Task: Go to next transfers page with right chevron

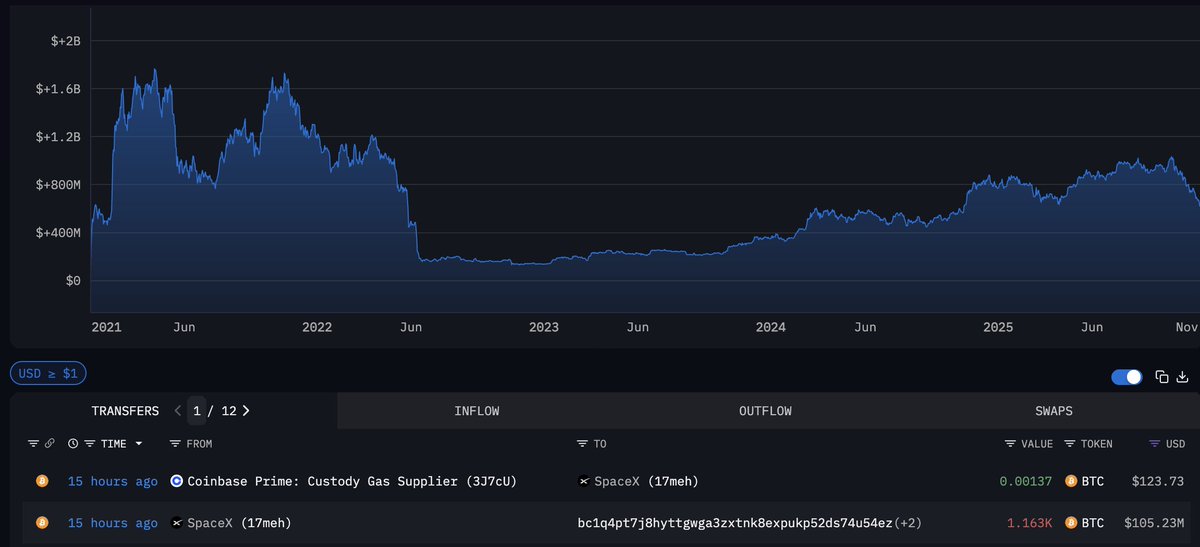Action: [x=246, y=410]
